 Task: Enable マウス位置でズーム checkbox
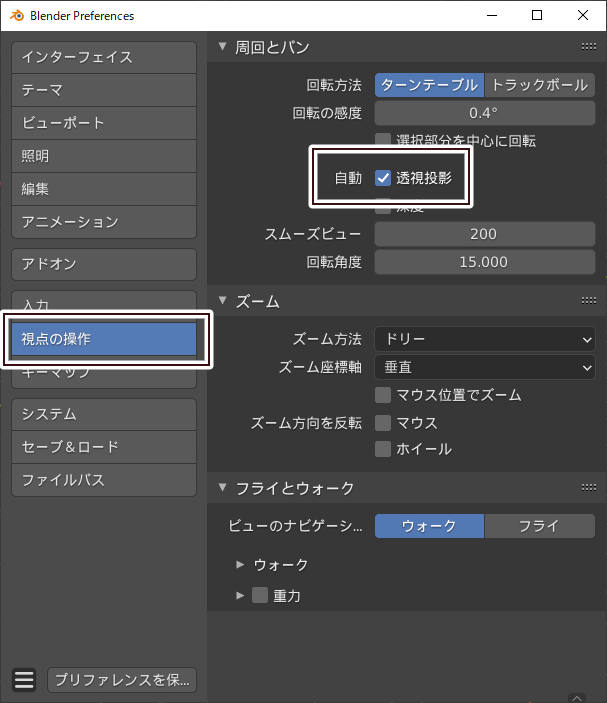(383, 395)
